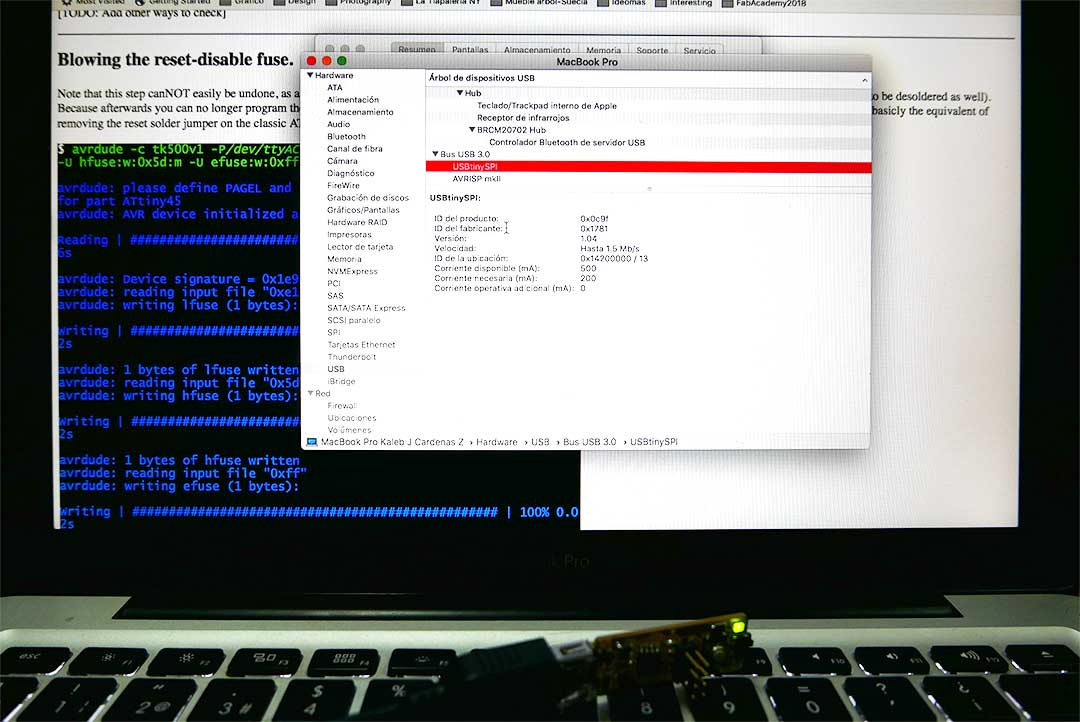Click Bus USB 3.0 in path bar
This screenshot has height=722, width=1080.
click(x=590, y=442)
